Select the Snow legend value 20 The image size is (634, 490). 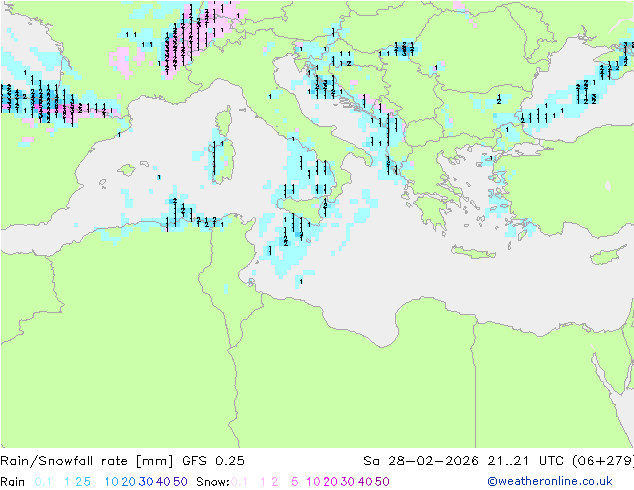tap(330, 482)
